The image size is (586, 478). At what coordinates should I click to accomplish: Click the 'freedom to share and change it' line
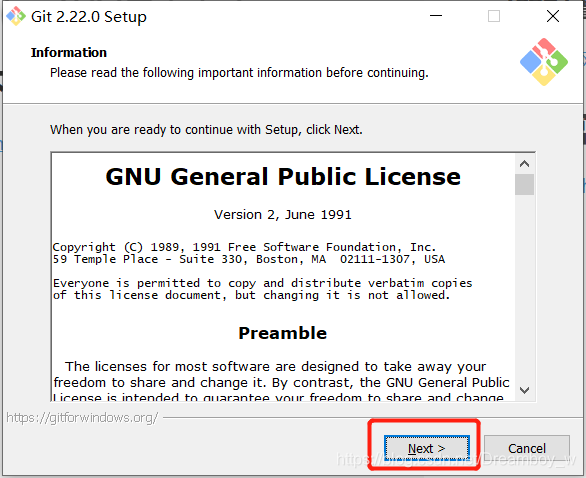(x=281, y=383)
